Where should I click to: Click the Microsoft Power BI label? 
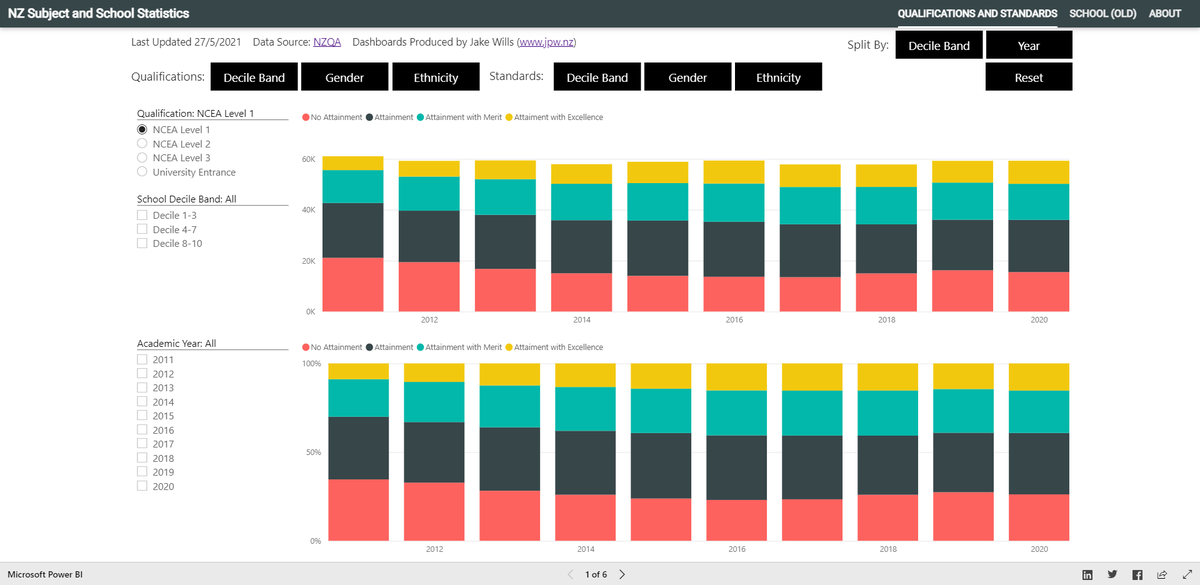click(45, 574)
